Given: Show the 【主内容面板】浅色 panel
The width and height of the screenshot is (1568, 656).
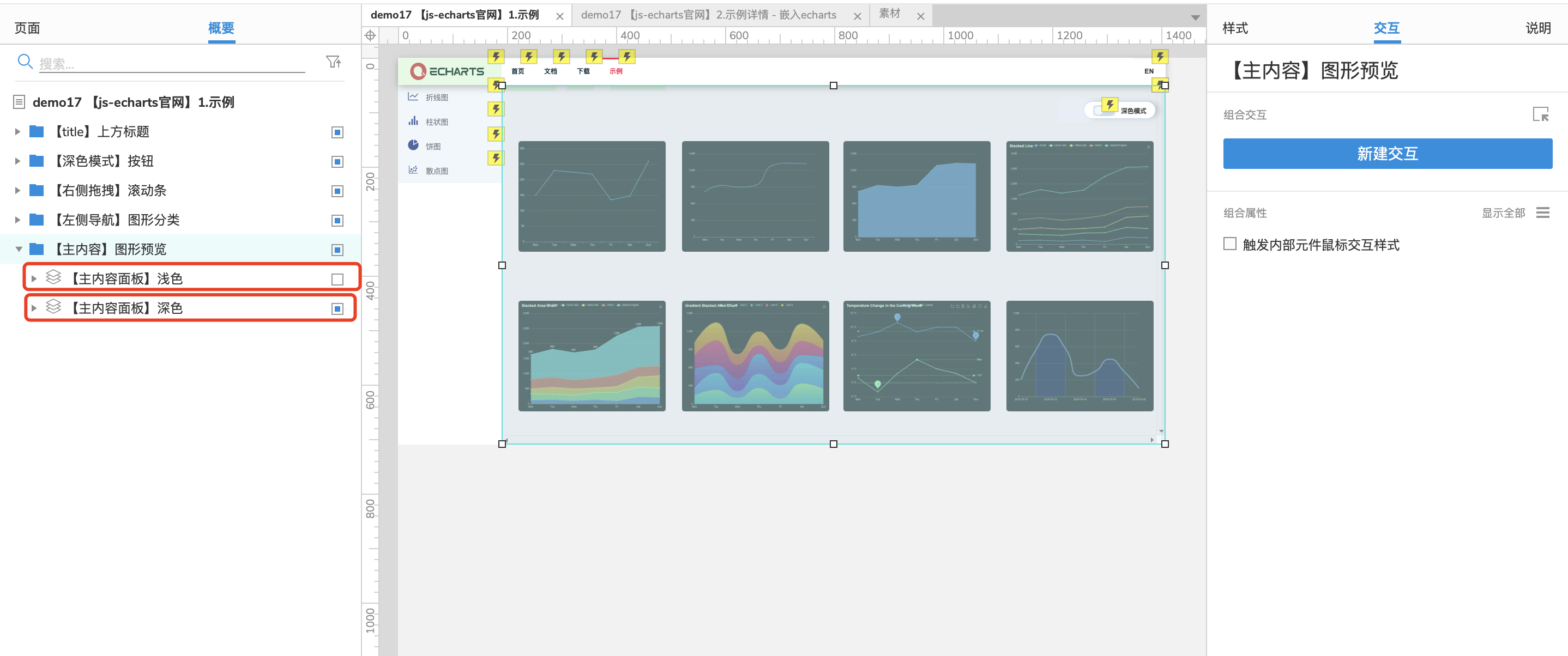Looking at the screenshot, I should click(x=337, y=280).
